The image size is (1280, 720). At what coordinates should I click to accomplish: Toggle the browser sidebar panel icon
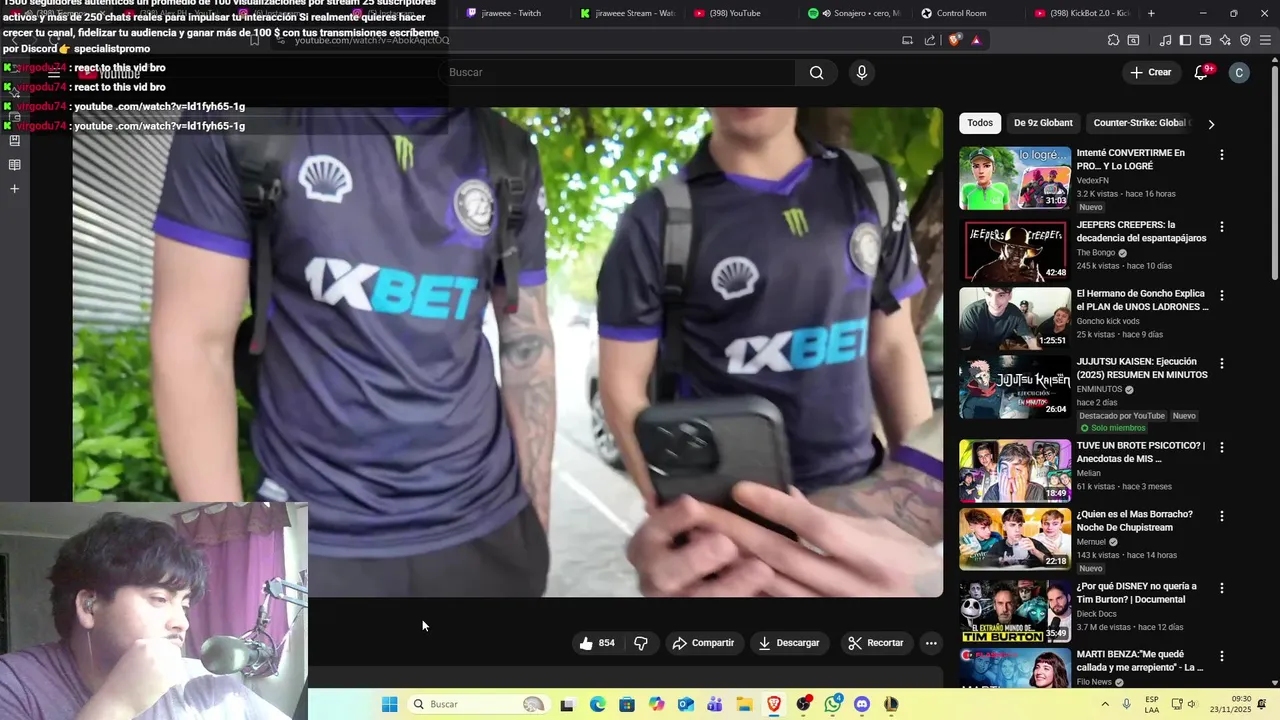point(1185,40)
